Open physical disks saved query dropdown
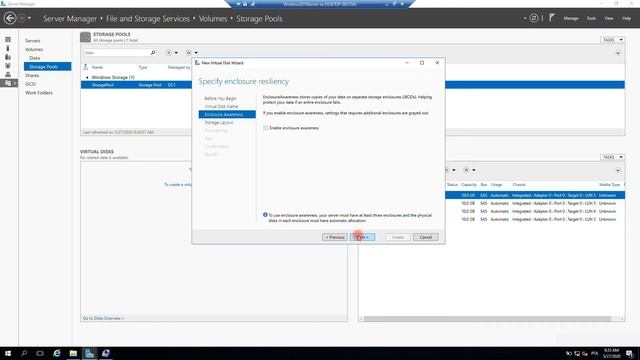This screenshot has width=640, height=360. [469, 170]
